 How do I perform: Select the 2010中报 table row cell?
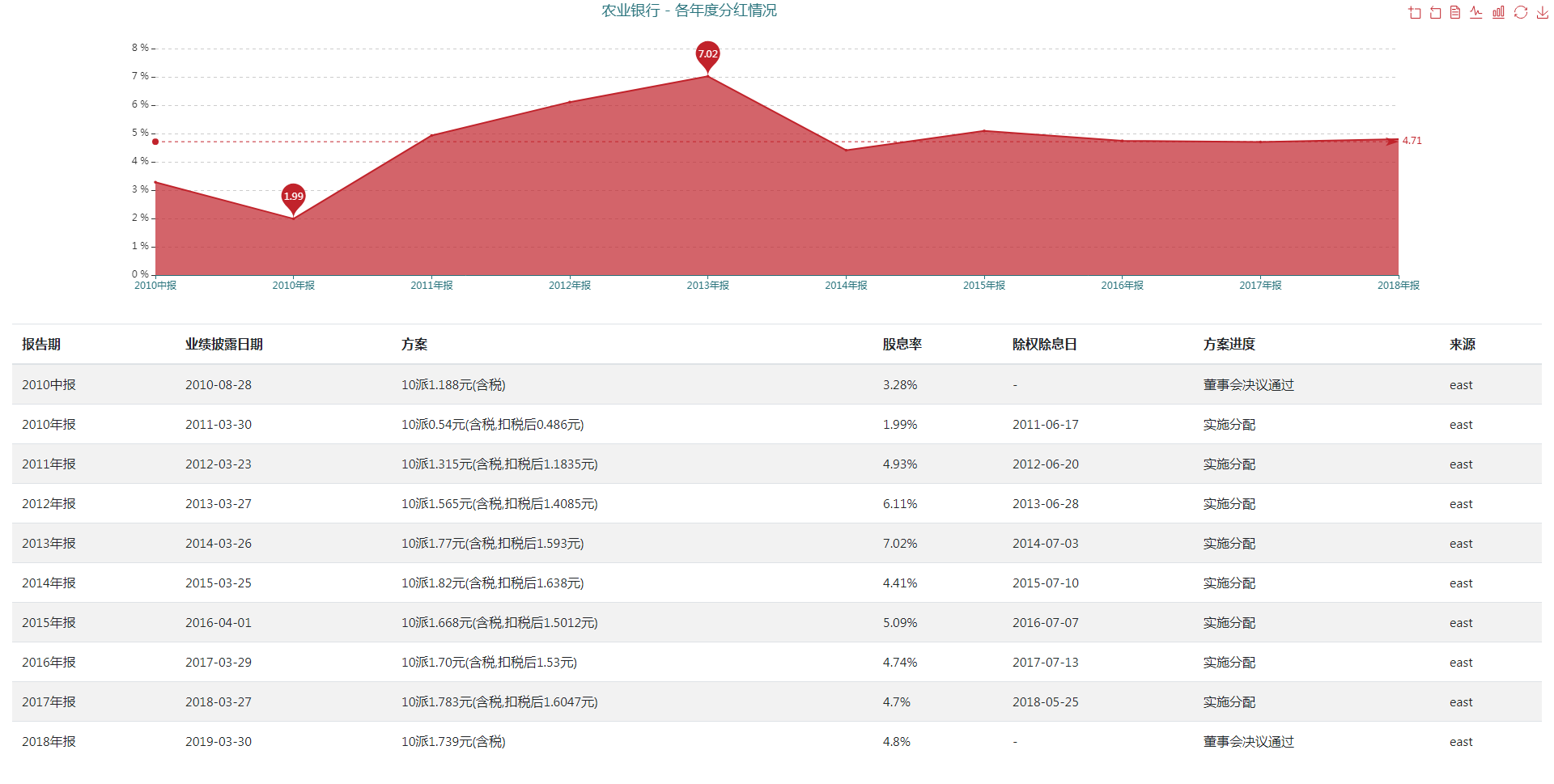49,385
